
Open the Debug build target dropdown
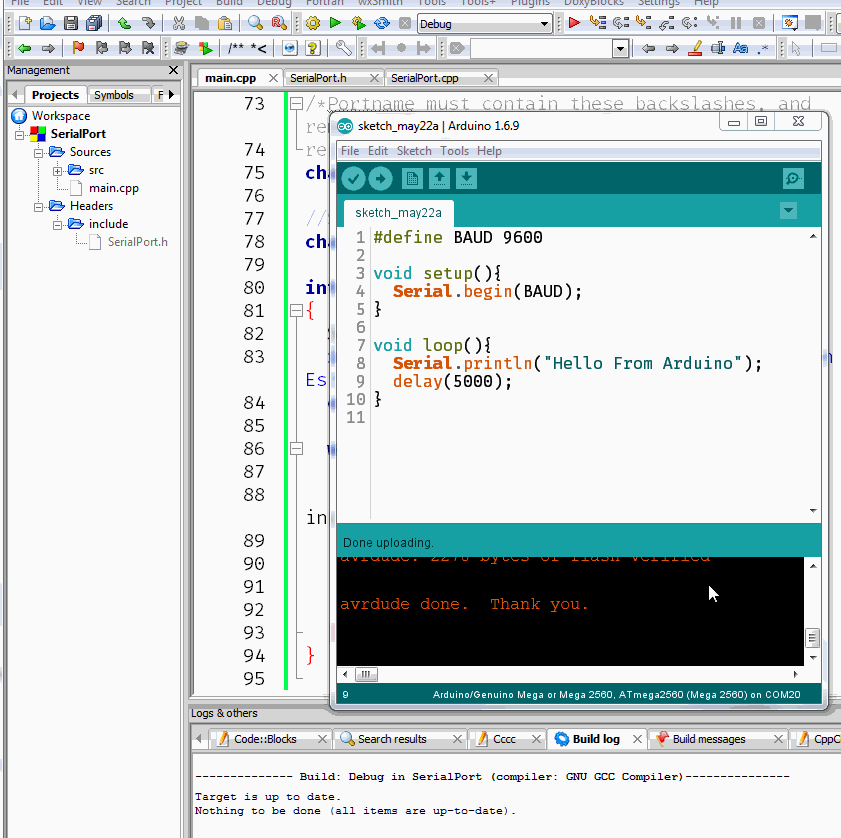(544, 23)
